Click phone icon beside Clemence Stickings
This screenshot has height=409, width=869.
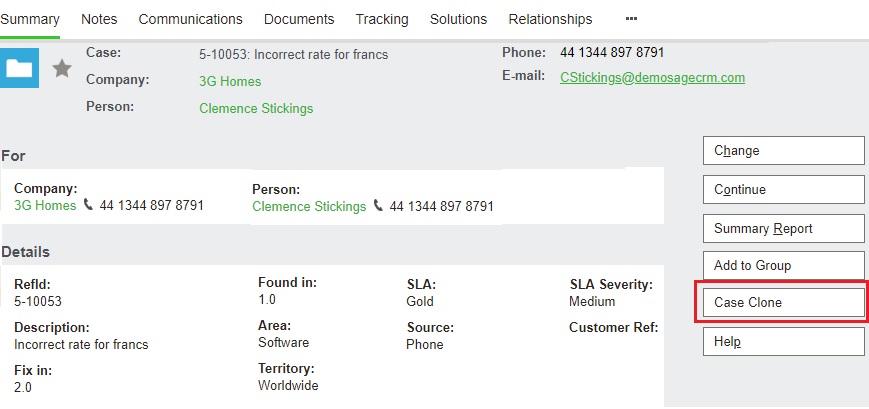coord(378,206)
